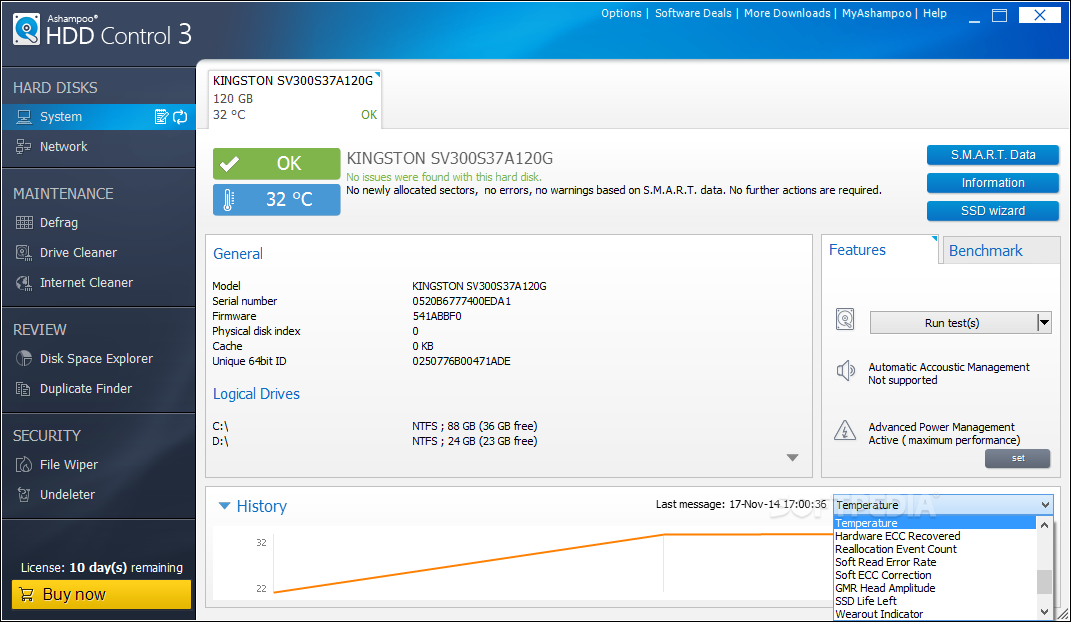Image resolution: width=1071 pixels, height=622 pixels.
Task: Collapse the History section triangle
Action: tap(224, 506)
